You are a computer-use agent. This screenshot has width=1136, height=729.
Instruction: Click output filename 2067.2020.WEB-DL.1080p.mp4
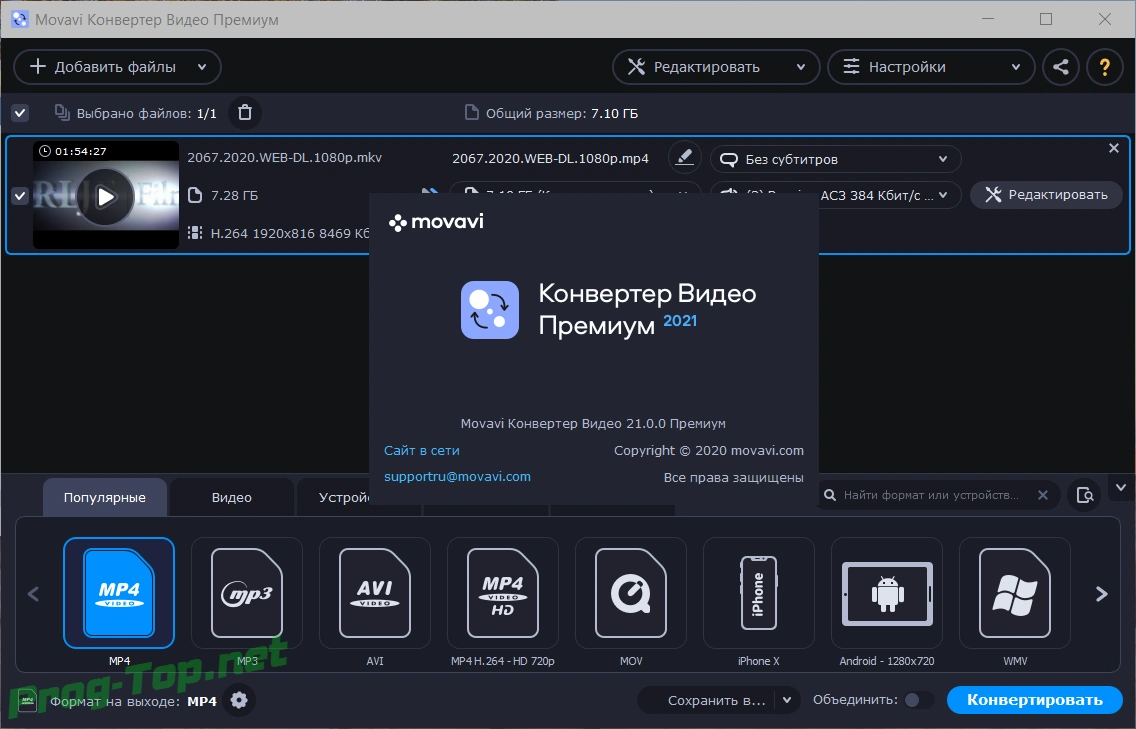pyautogui.click(x=551, y=159)
